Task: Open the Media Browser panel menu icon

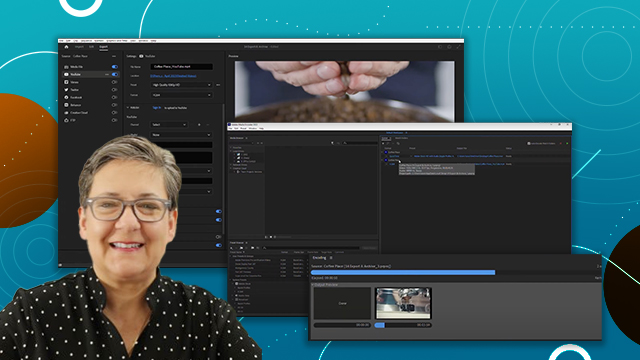Action: tap(246, 138)
